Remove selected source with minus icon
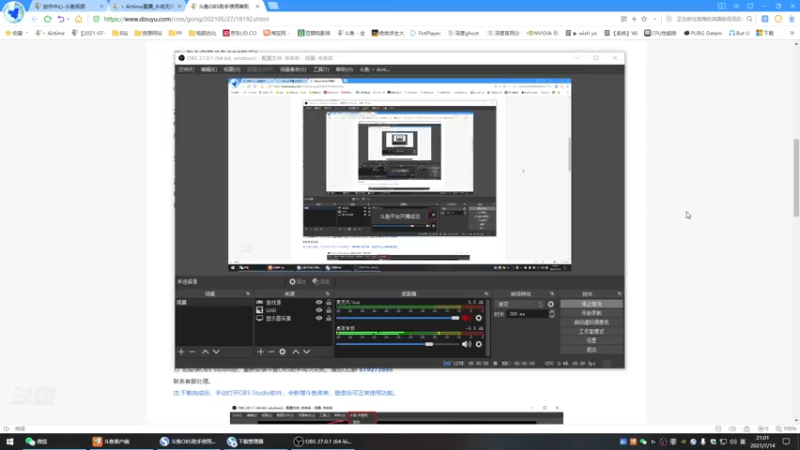Screen dimensions: 800x450 (271, 352)
